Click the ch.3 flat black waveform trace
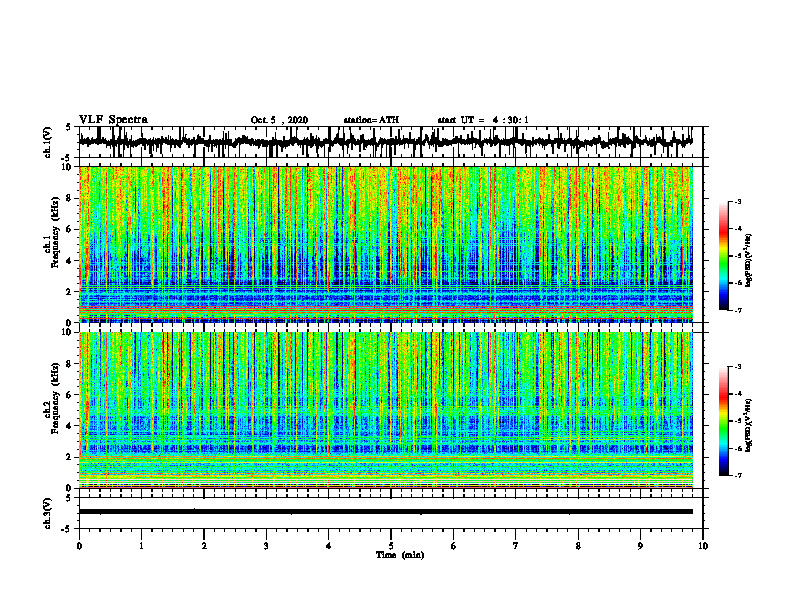The height and width of the screenshot is (612, 792). point(385,512)
